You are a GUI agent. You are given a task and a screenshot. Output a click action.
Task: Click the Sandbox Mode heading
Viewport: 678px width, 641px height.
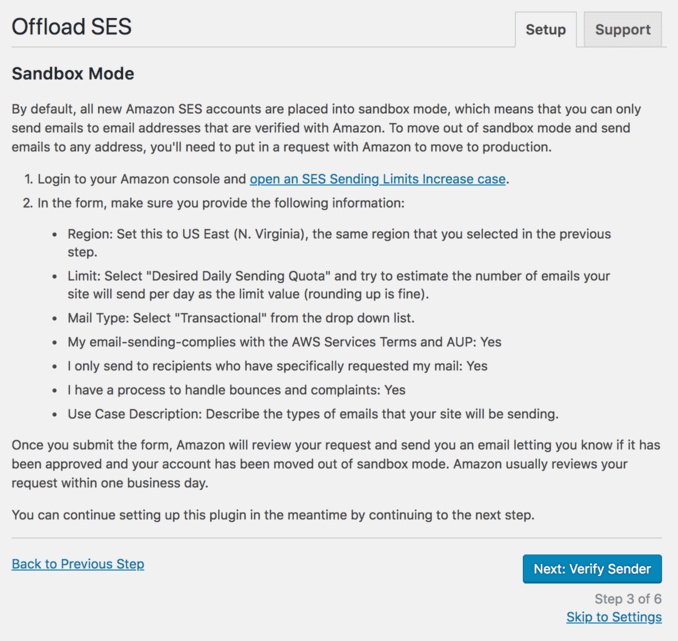73,74
